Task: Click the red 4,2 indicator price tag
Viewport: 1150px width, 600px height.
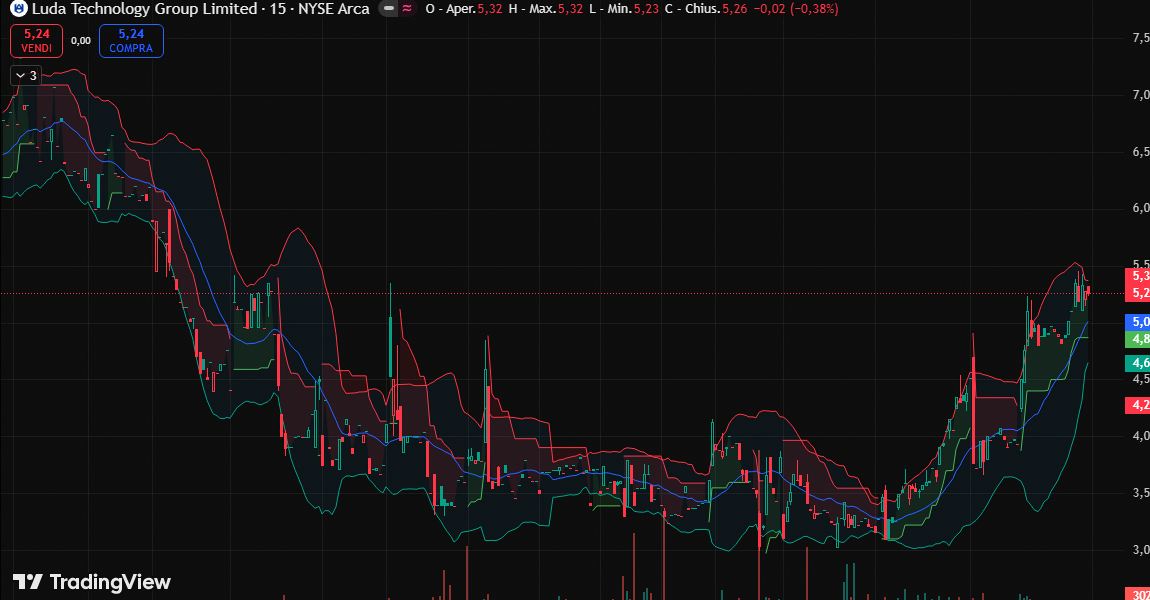Action: tap(1138, 405)
